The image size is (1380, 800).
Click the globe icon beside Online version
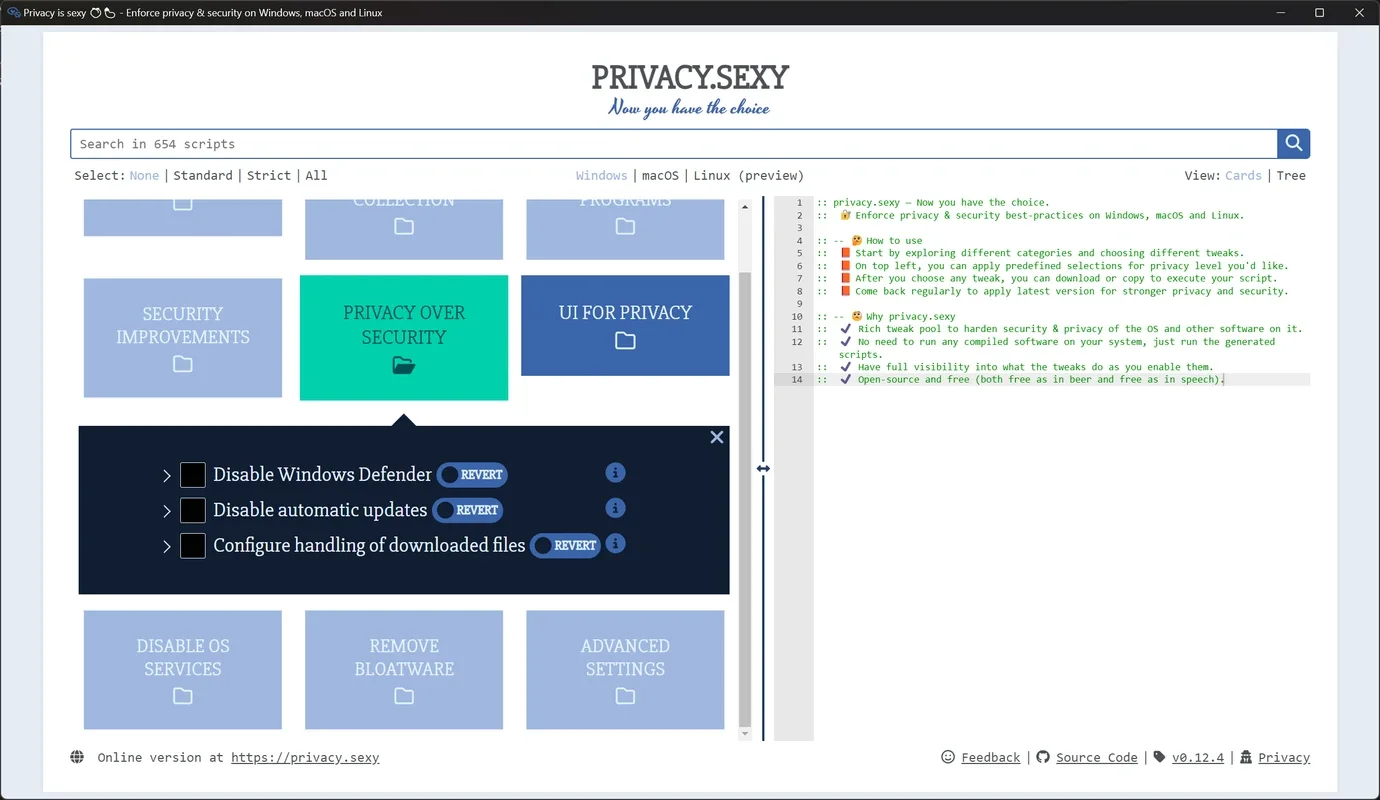click(77, 757)
